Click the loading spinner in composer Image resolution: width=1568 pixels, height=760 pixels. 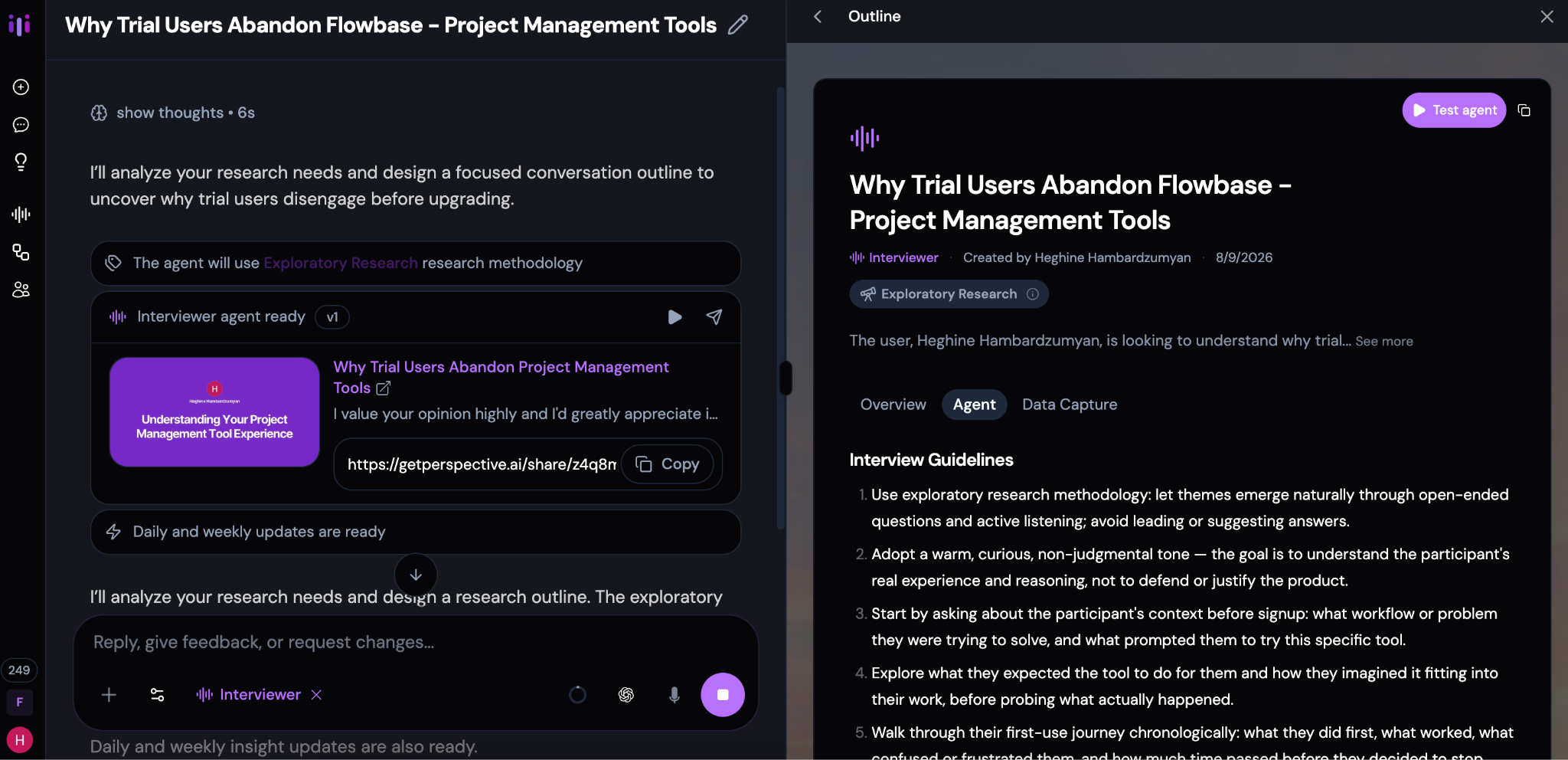pyautogui.click(x=578, y=695)
